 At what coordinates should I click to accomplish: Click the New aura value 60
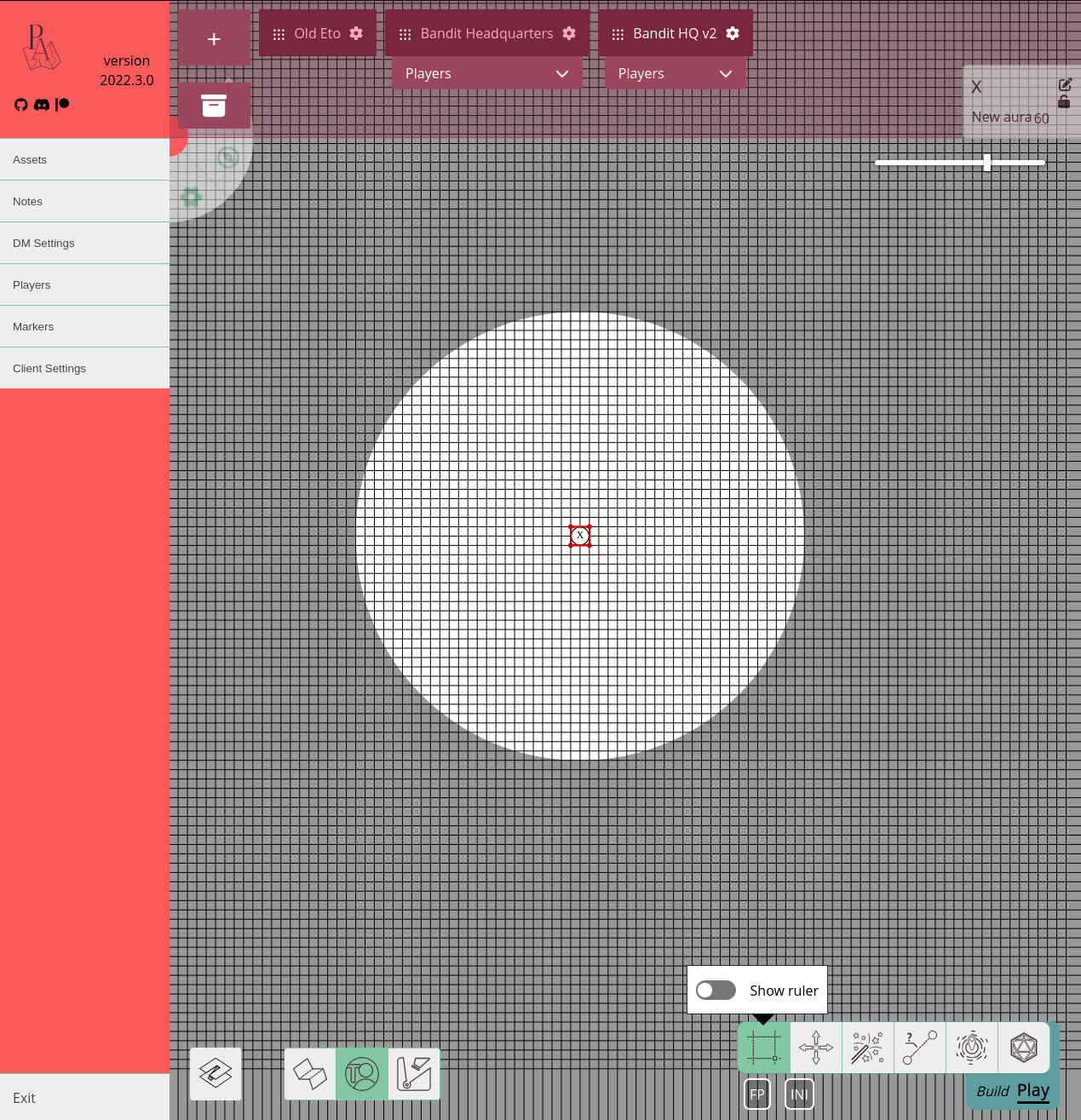click(1042, 118)
